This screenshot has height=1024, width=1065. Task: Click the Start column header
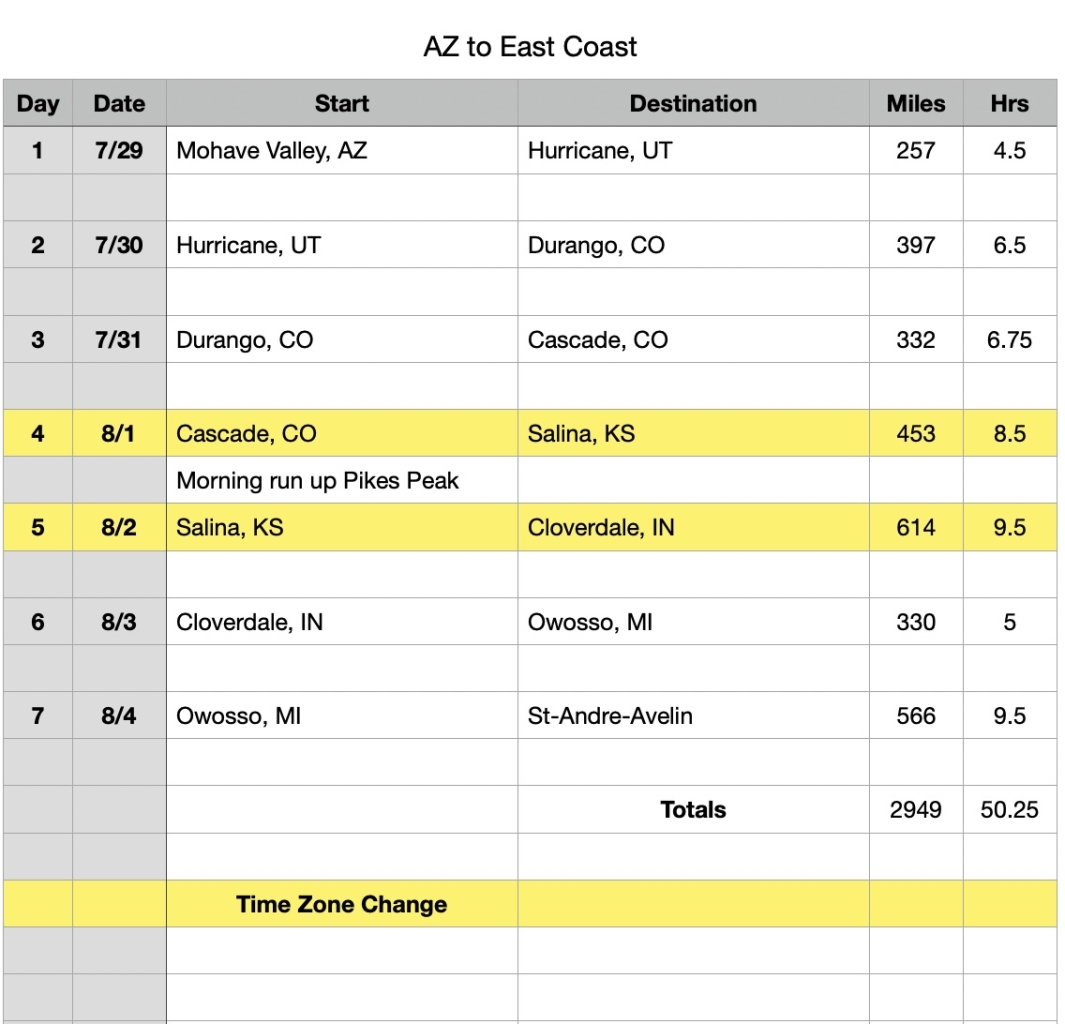341,104
